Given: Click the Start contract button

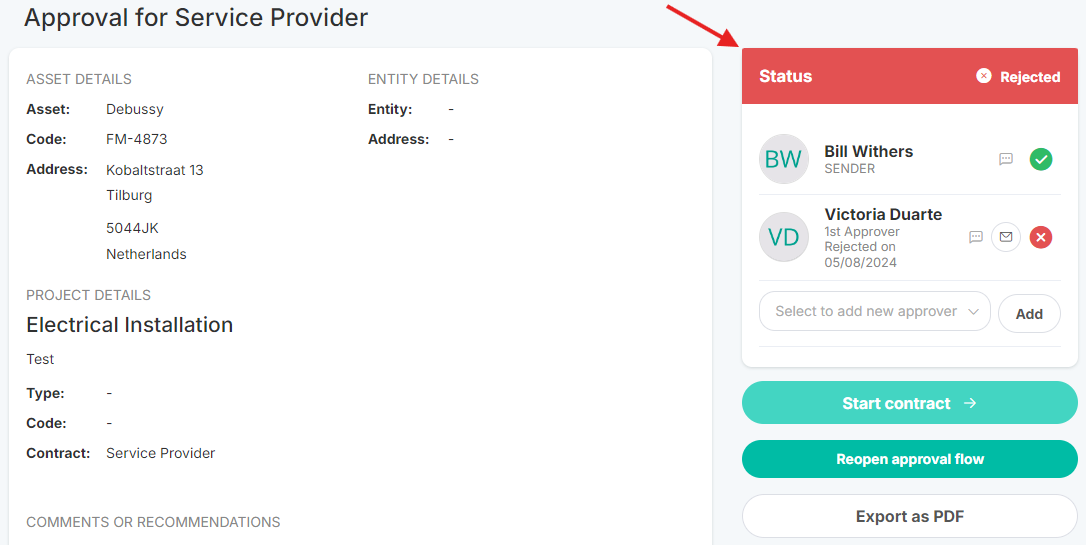Looking at the screenshot, I should pos(909,402).
